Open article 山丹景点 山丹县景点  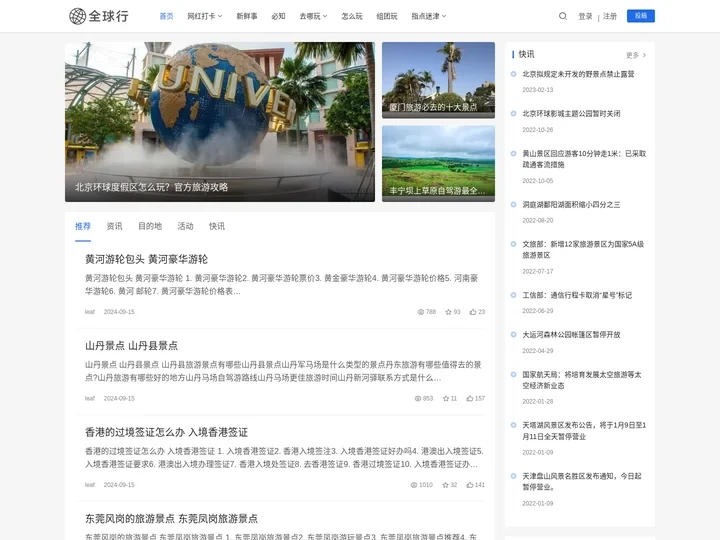131,346
